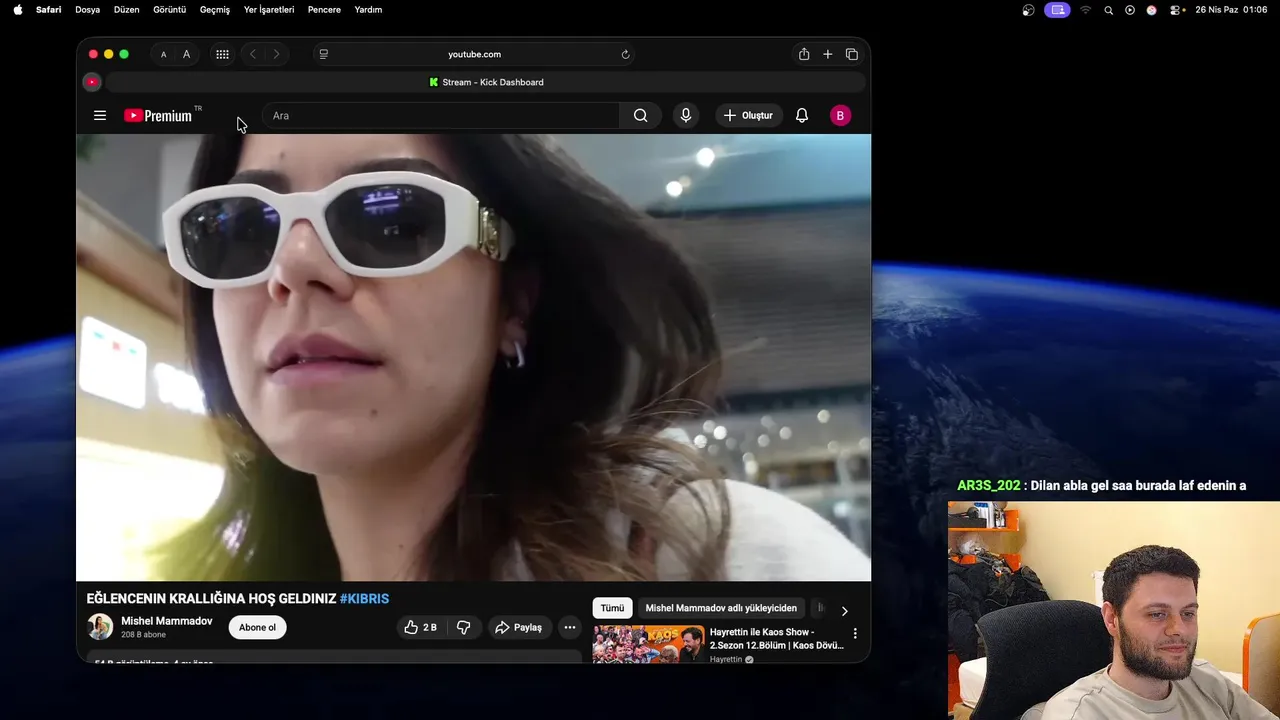This screenshot has height=720, width=1280.
Task: Open the Görüntü menu
Action: [169, 9]
